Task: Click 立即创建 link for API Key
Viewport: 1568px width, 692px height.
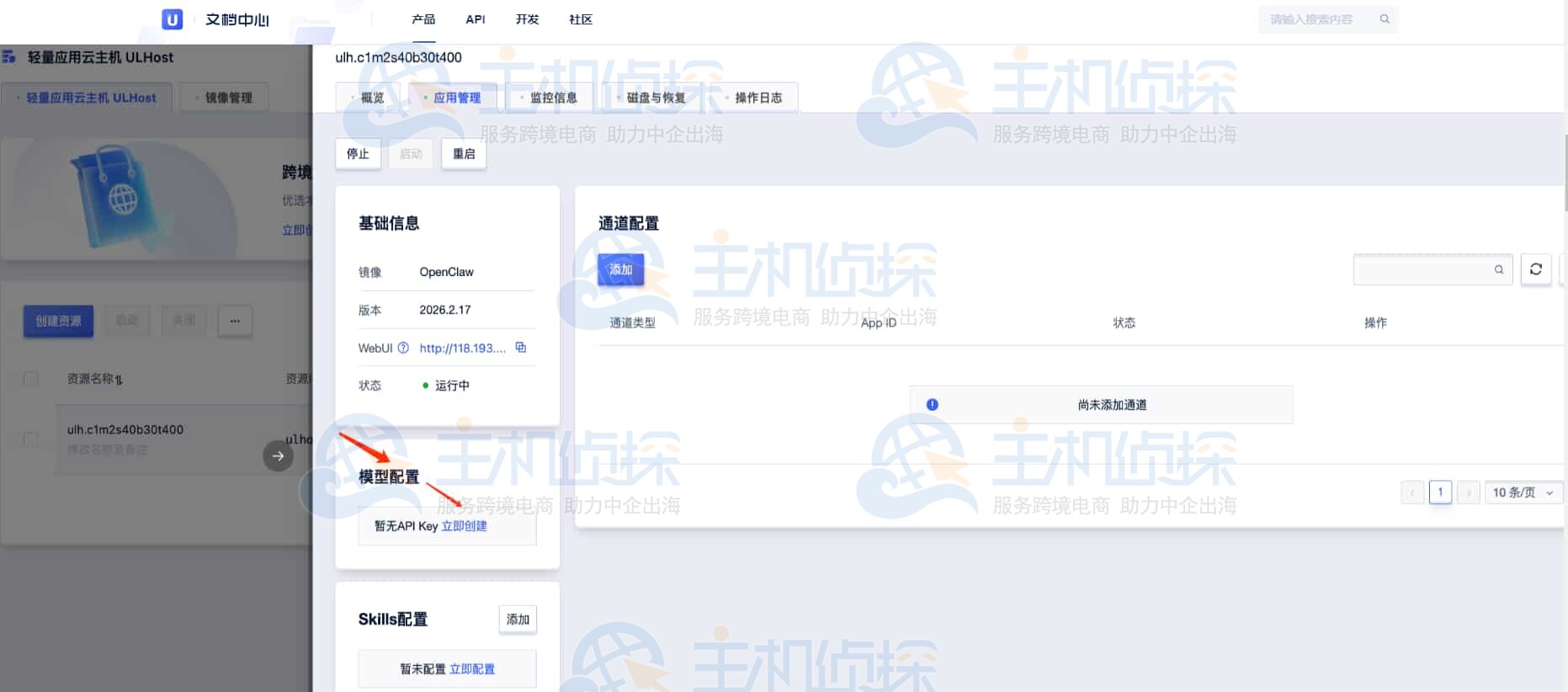Action: pos(464,526)
